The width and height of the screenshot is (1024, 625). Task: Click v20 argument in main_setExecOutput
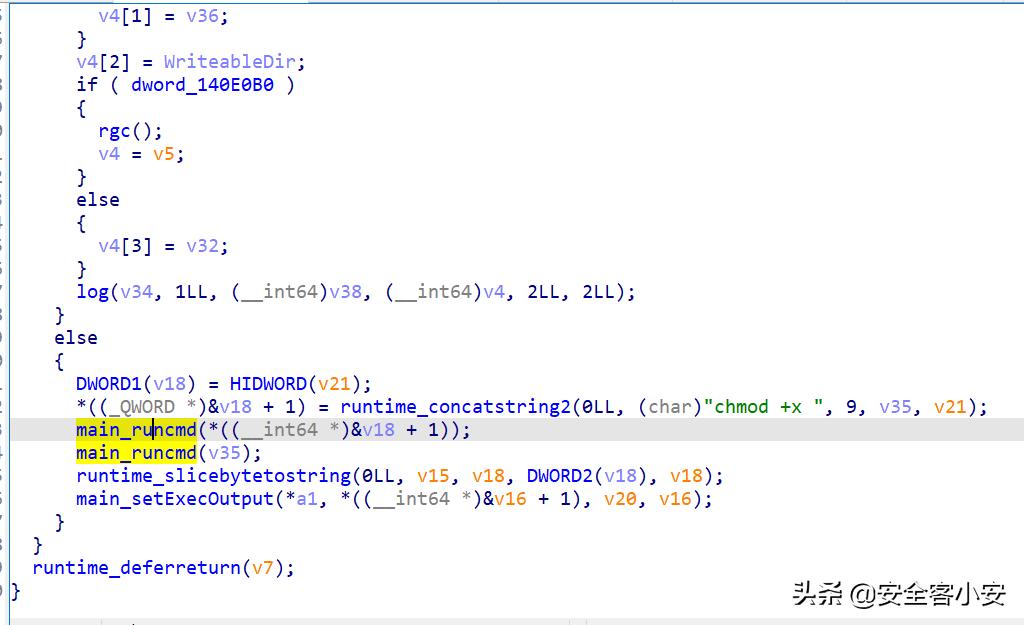(x=620, y=499)
